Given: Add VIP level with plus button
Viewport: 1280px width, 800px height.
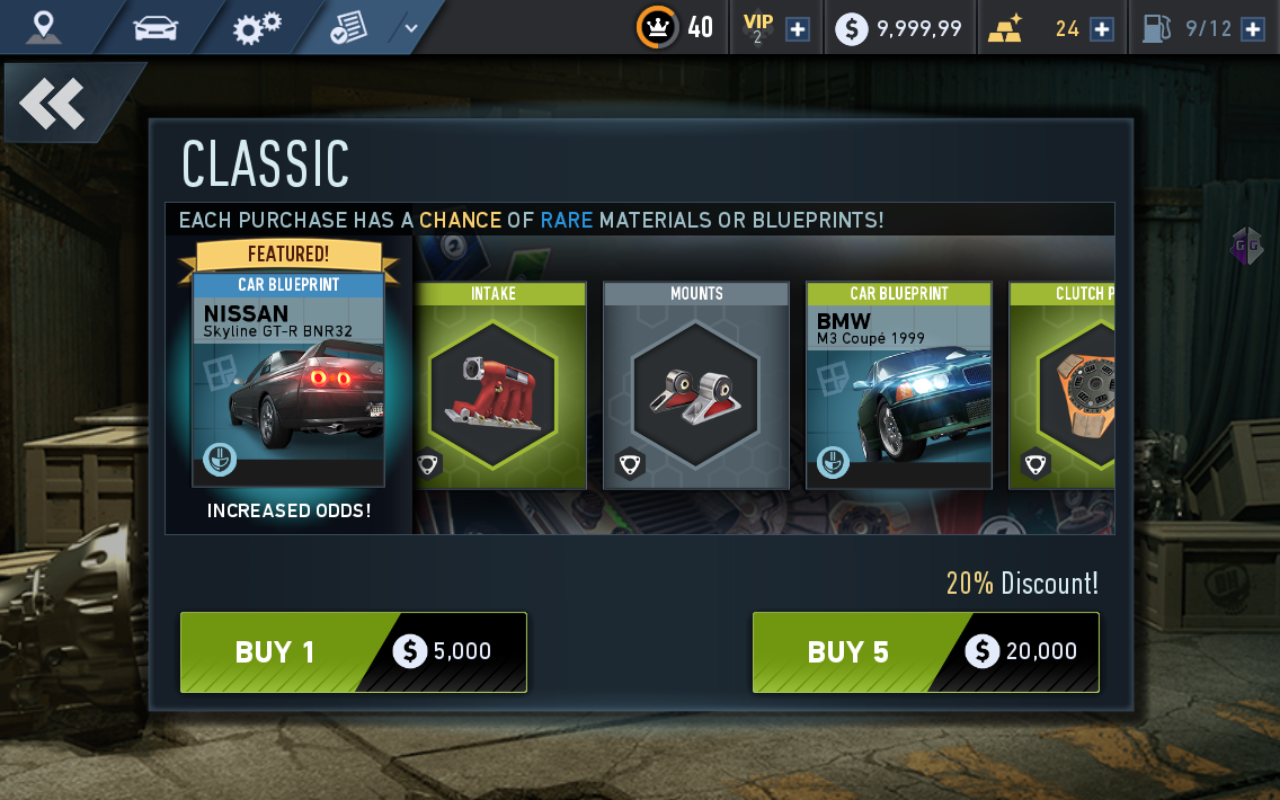Looking at the screenshot, I should pos(797,29).
